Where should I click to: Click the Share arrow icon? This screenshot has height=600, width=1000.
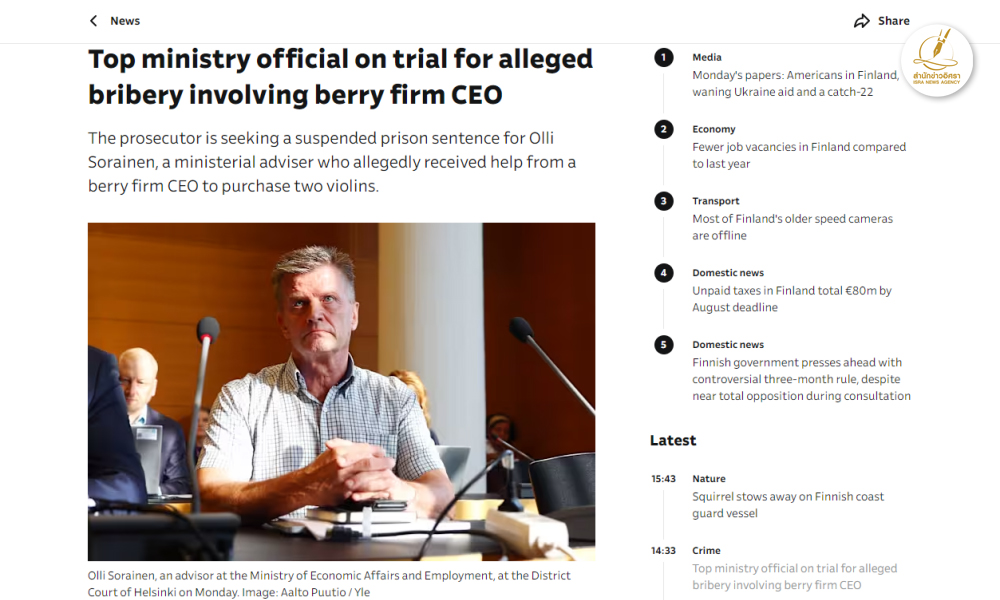point(862,21)
